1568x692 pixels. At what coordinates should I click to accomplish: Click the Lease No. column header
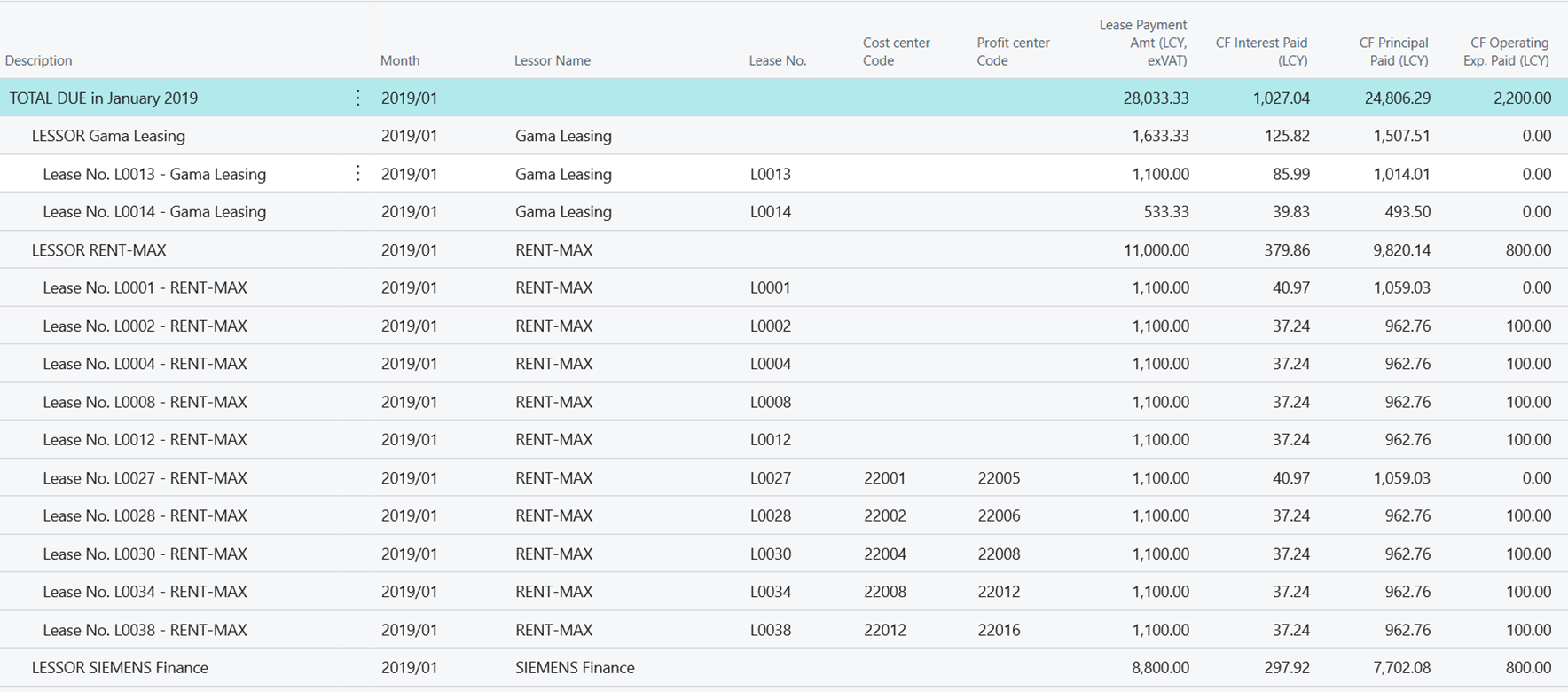[x=778, y=60]
